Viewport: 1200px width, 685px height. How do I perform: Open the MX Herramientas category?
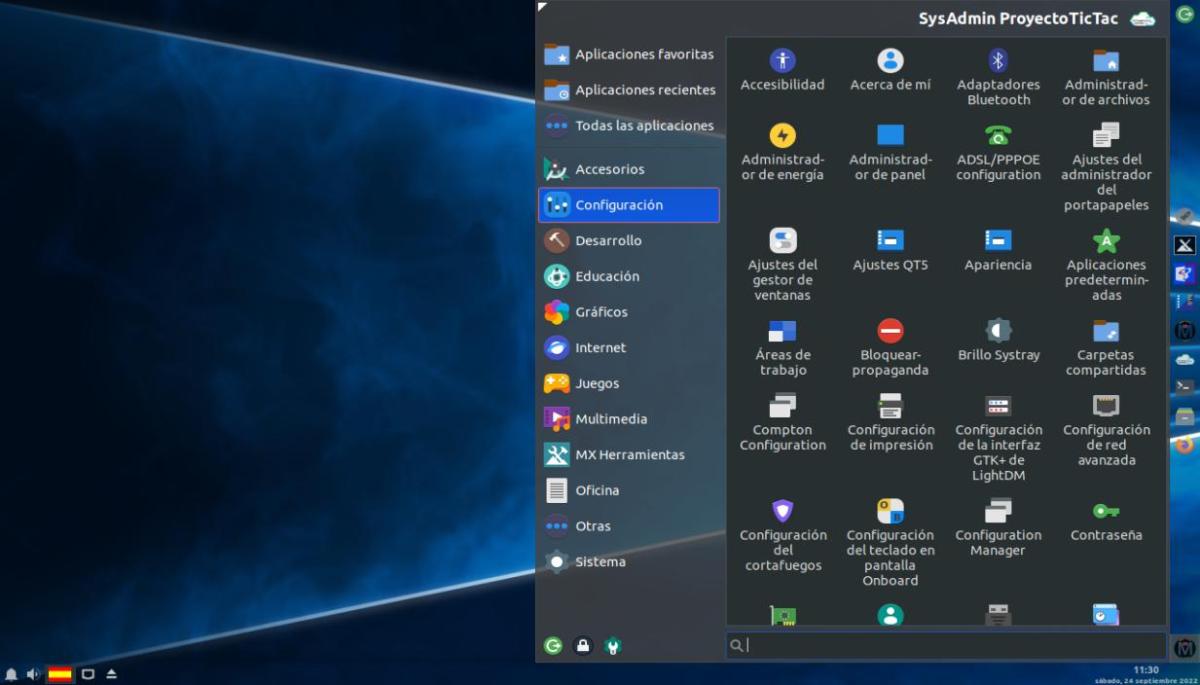(628, 455)
